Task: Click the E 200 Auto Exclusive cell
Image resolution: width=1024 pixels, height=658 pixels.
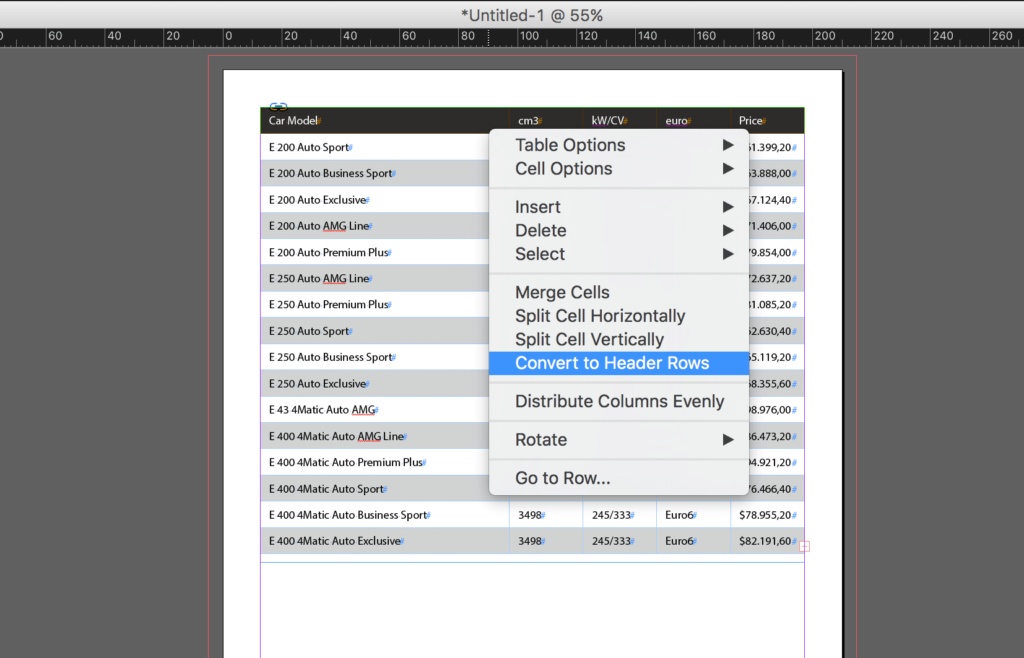Action: coord(375,200)
